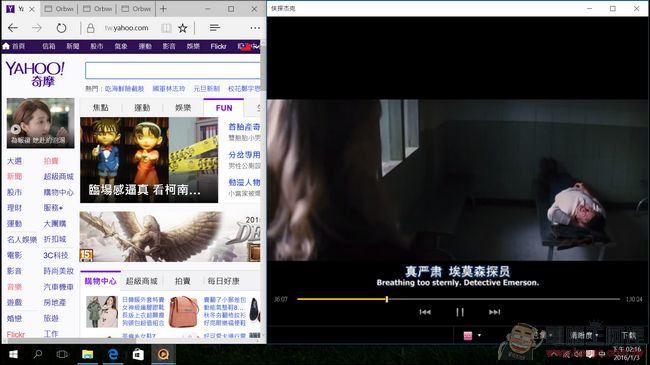650x365 pixels.
Task: Open 房地產 link in left sidebar
Action: [55, 303]
